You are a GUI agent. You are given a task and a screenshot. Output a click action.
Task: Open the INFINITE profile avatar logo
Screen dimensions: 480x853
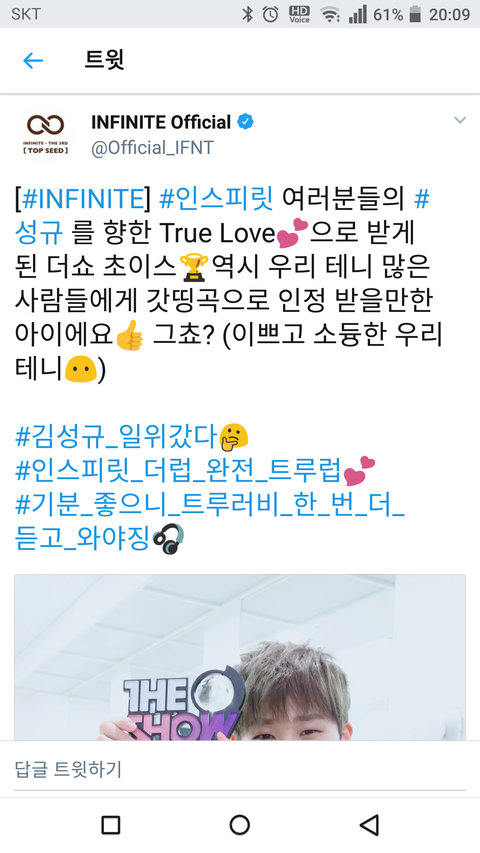pyautogui.click(x=45, y=133)
